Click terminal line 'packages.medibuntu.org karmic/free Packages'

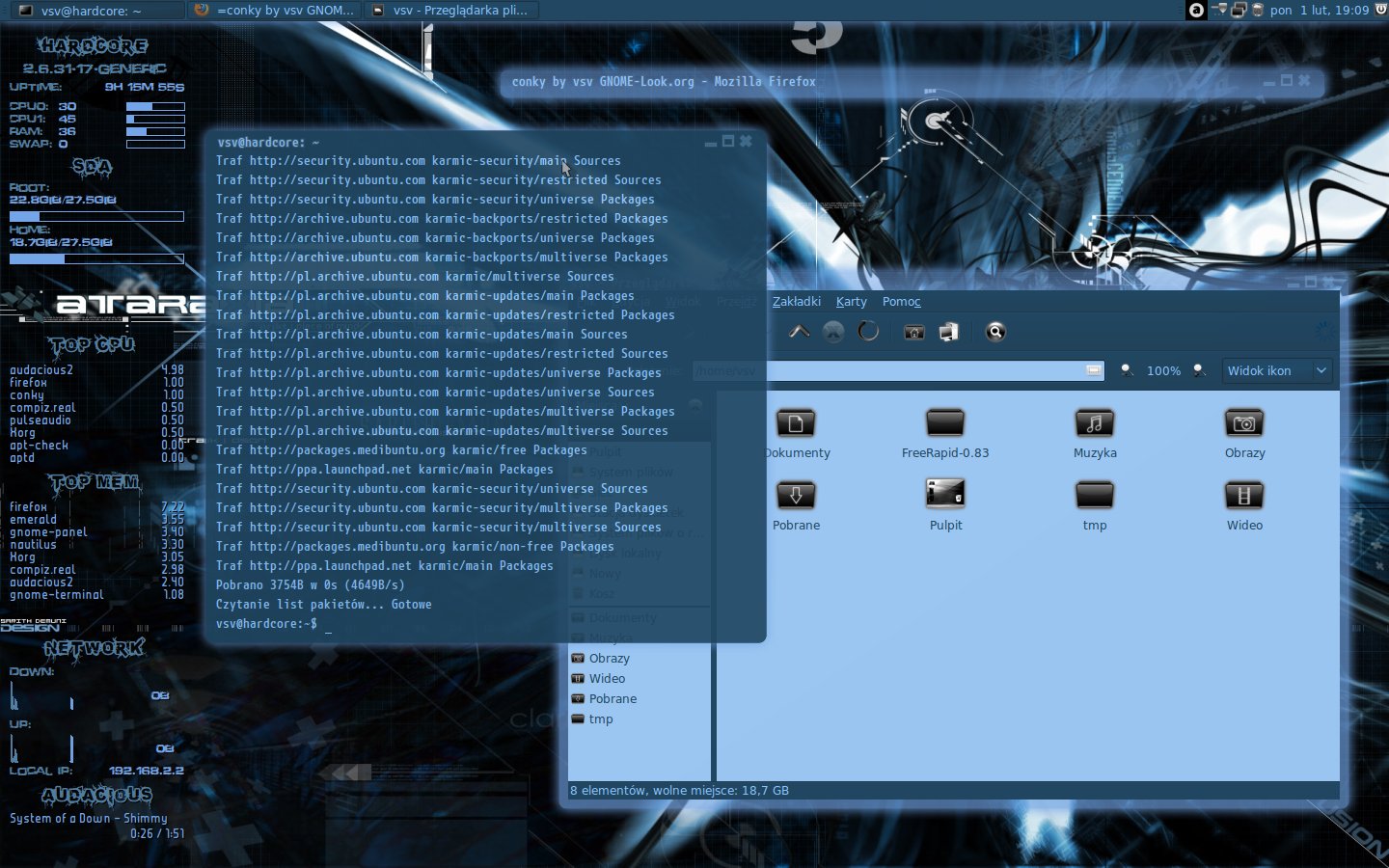pyautogui.click(x=401, y=450)
